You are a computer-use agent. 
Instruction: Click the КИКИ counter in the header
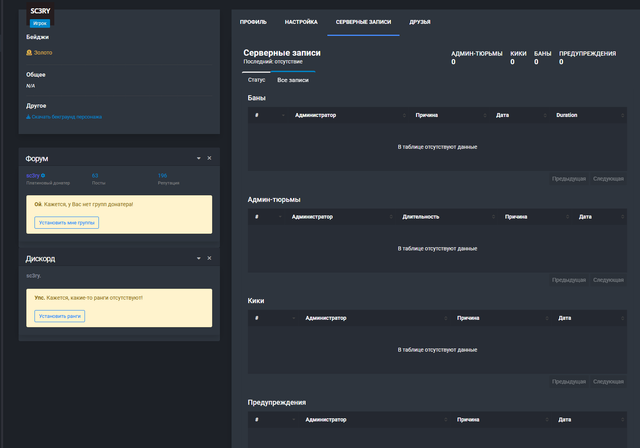point(518,58)
